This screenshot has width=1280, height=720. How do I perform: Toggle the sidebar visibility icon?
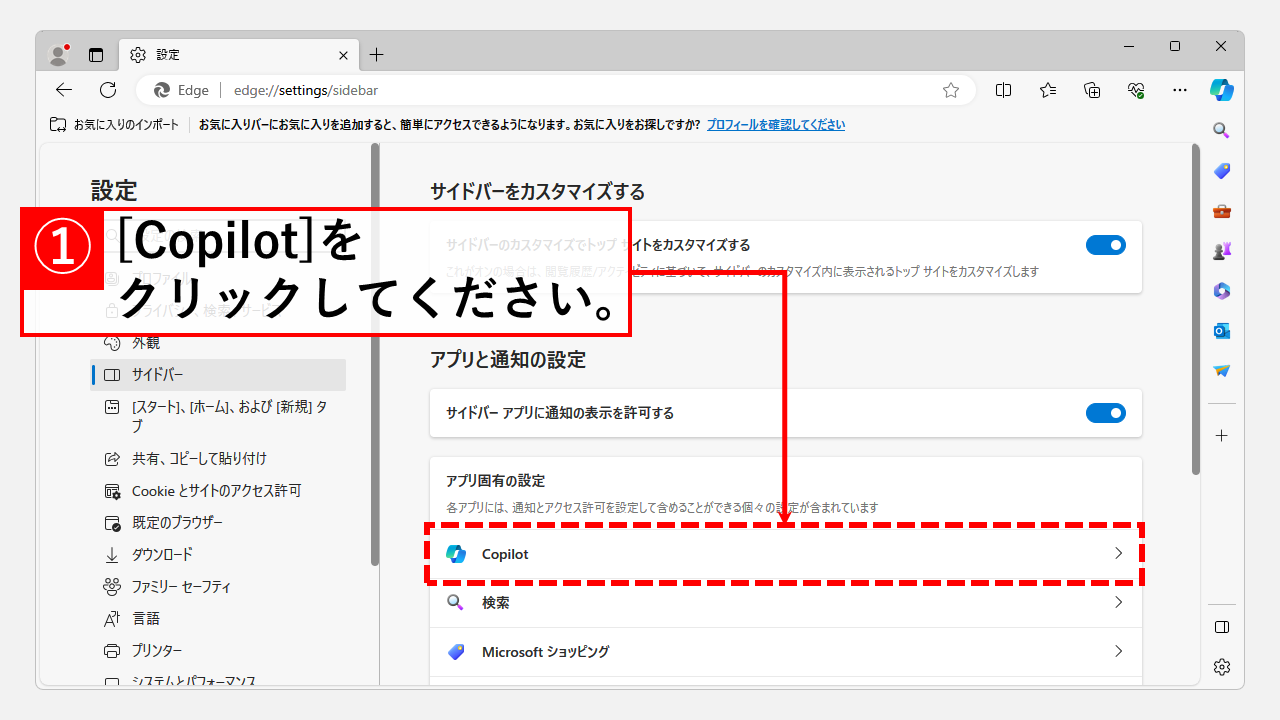tap(1221, 627)
